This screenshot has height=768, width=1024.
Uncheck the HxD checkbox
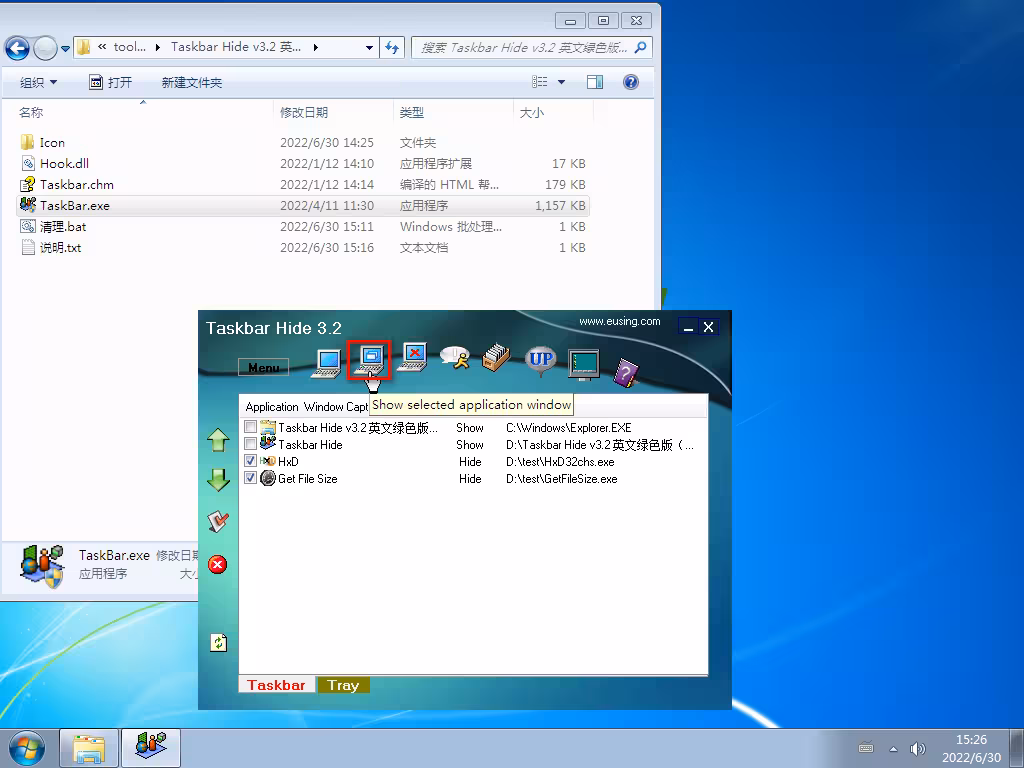pyautogui.click(x=250, y=461)
